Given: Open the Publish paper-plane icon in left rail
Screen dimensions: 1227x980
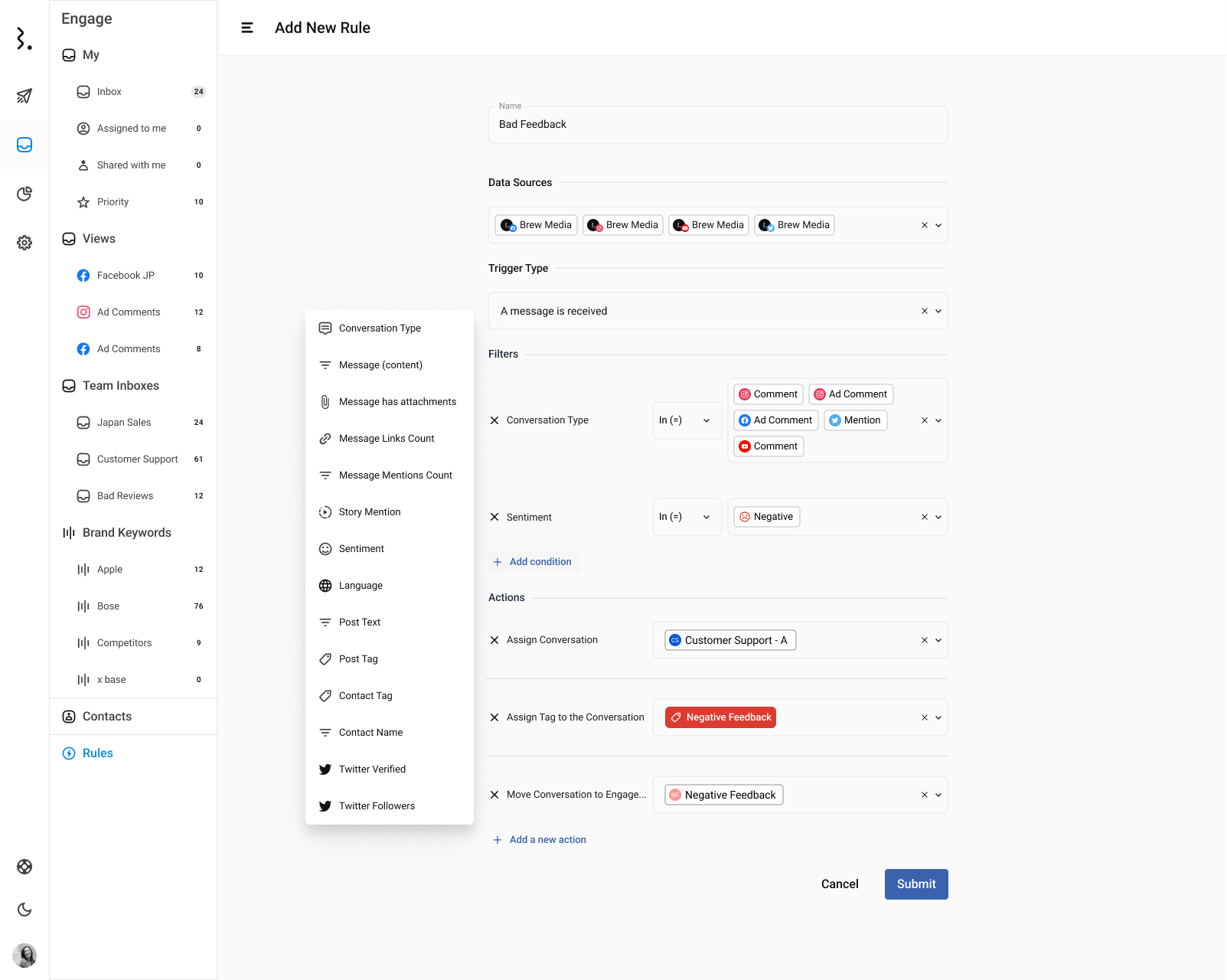Looking at the screenshot, I should coord(24,96).
